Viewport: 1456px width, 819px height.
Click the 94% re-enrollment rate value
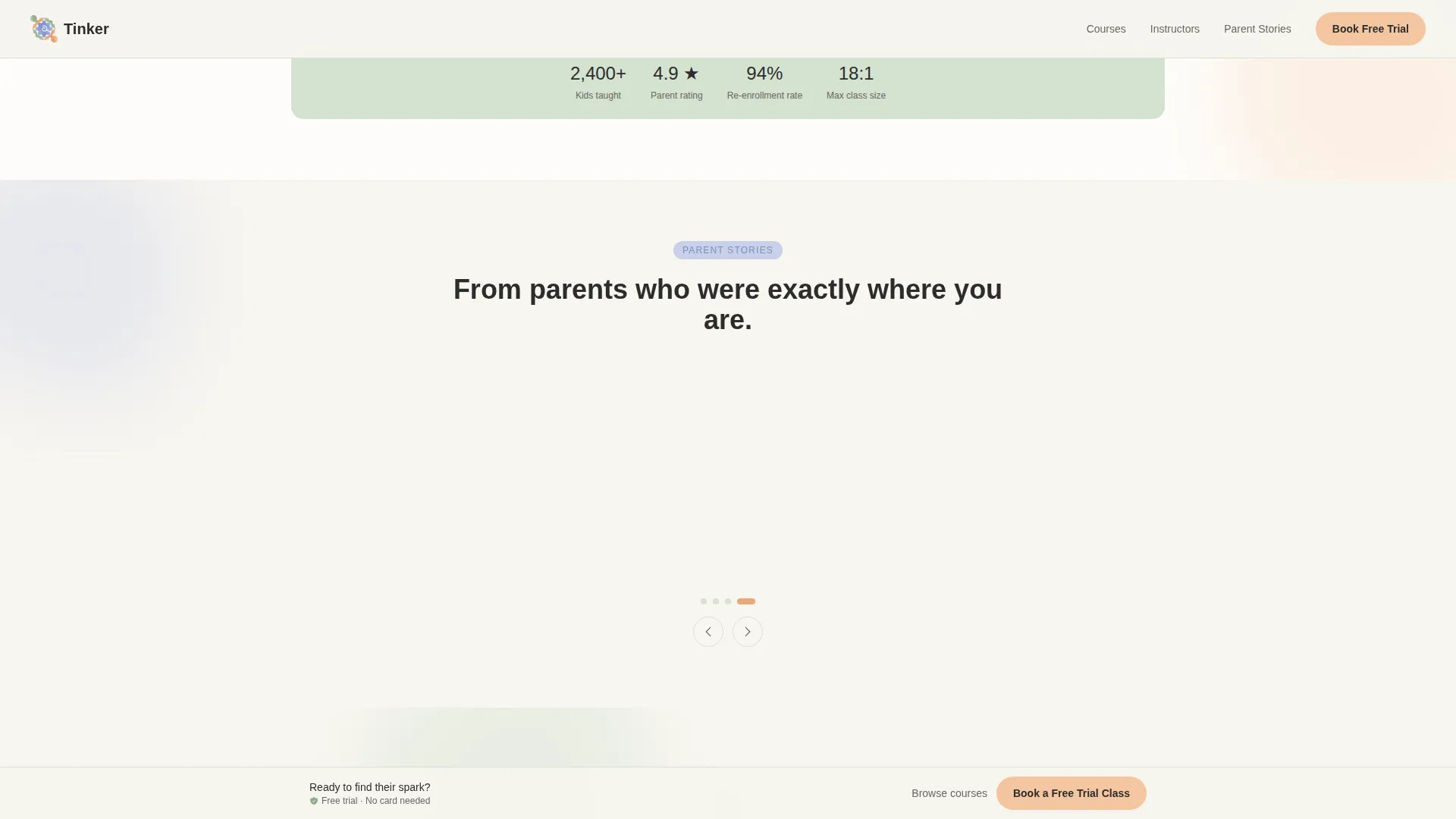[x=764, y=74]
